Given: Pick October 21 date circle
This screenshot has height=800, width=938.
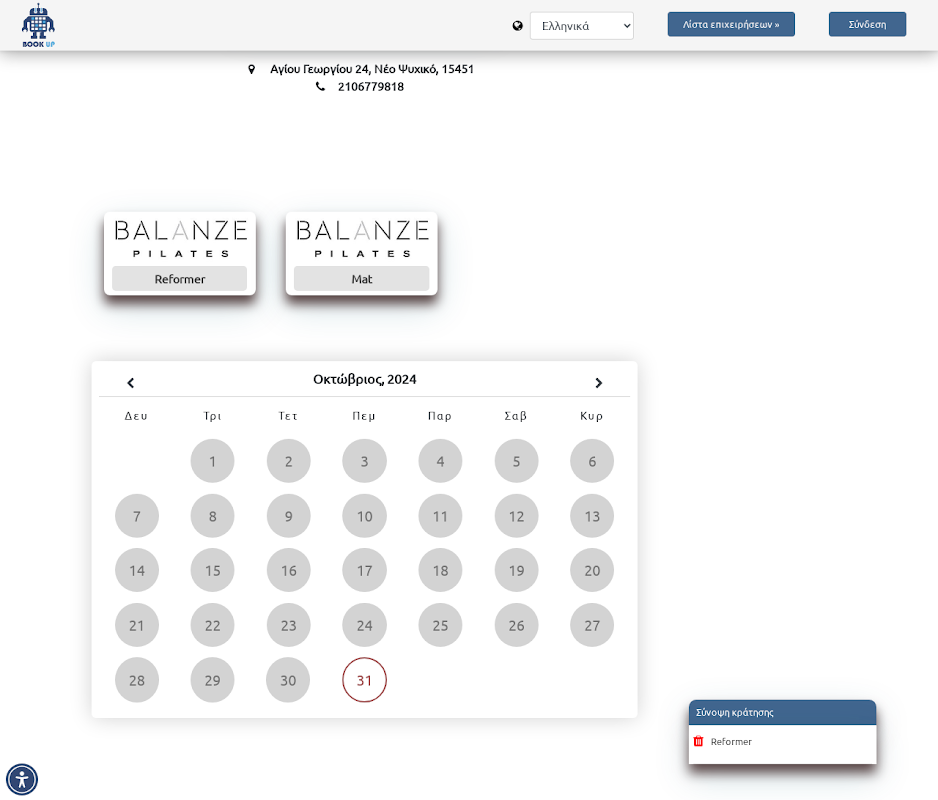Looking at the screenshot, I should point(137,625).
